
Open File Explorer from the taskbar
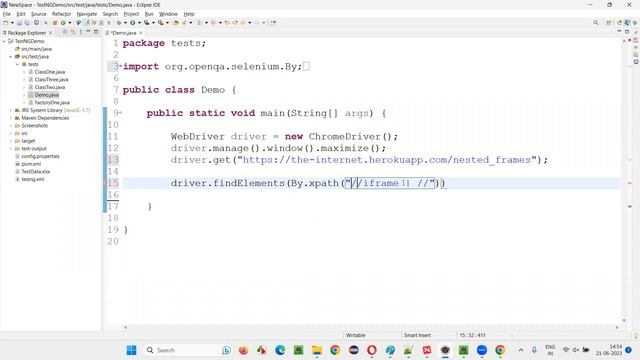317,350
